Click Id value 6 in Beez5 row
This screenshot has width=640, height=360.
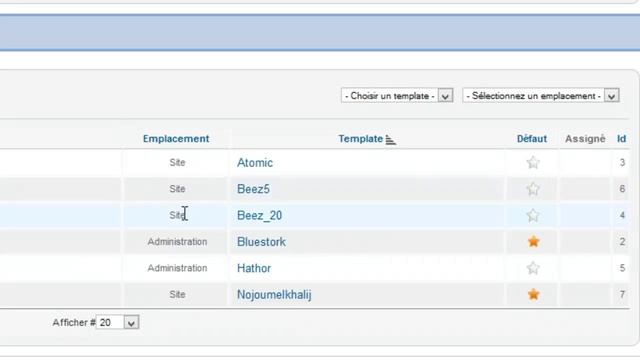click(622, 189)
